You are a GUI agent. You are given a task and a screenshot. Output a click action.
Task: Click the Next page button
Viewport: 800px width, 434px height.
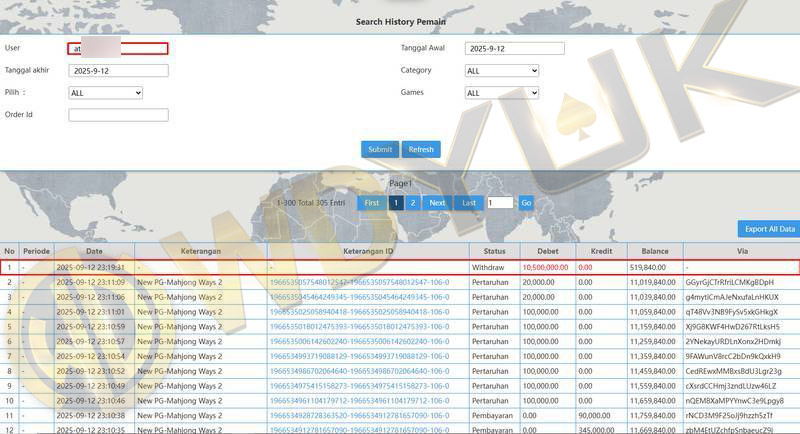437,202
